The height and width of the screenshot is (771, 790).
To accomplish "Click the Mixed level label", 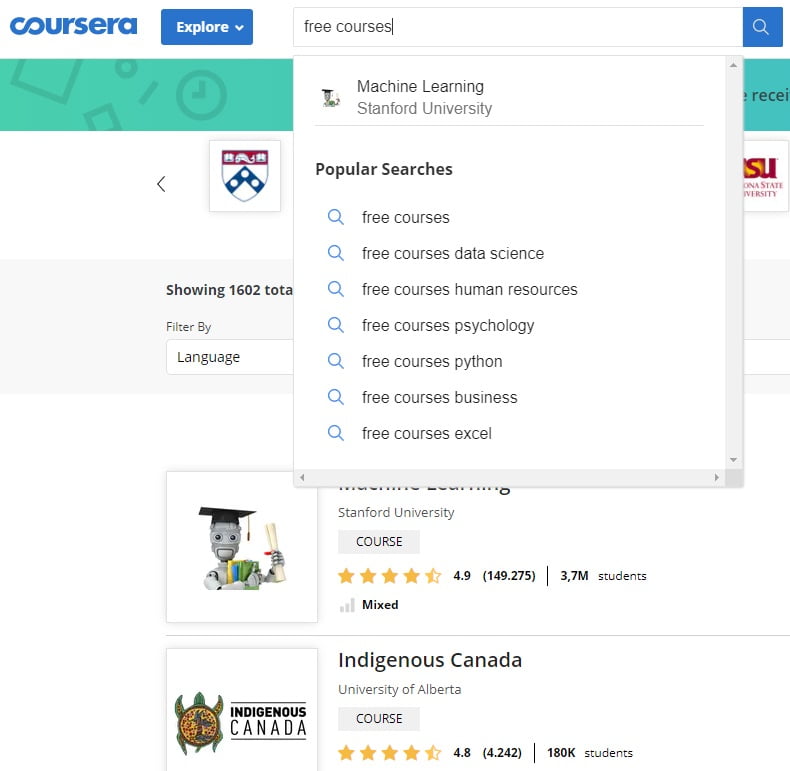I will [x=380, y=605].
